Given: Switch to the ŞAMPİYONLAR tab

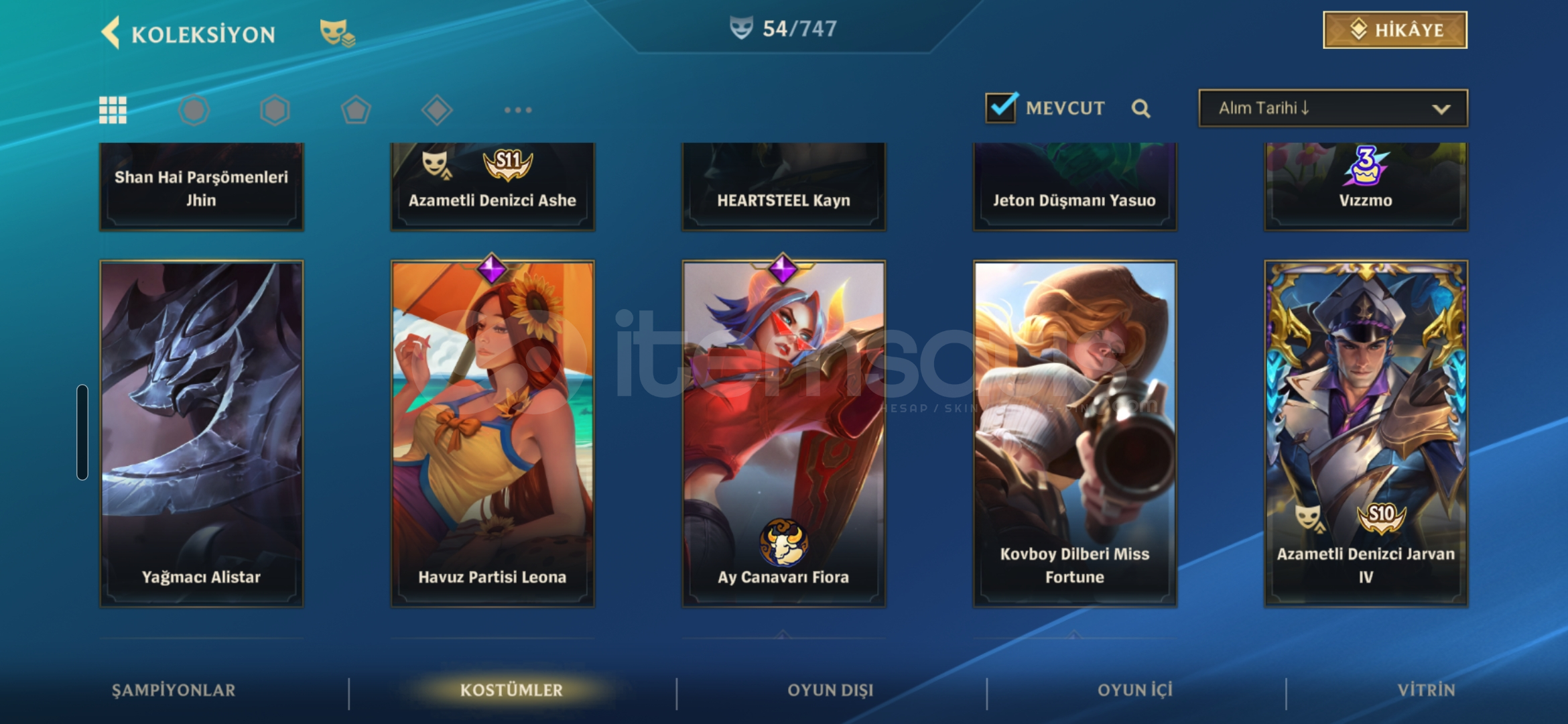Looking at the screenshot, I should [174, 690].
